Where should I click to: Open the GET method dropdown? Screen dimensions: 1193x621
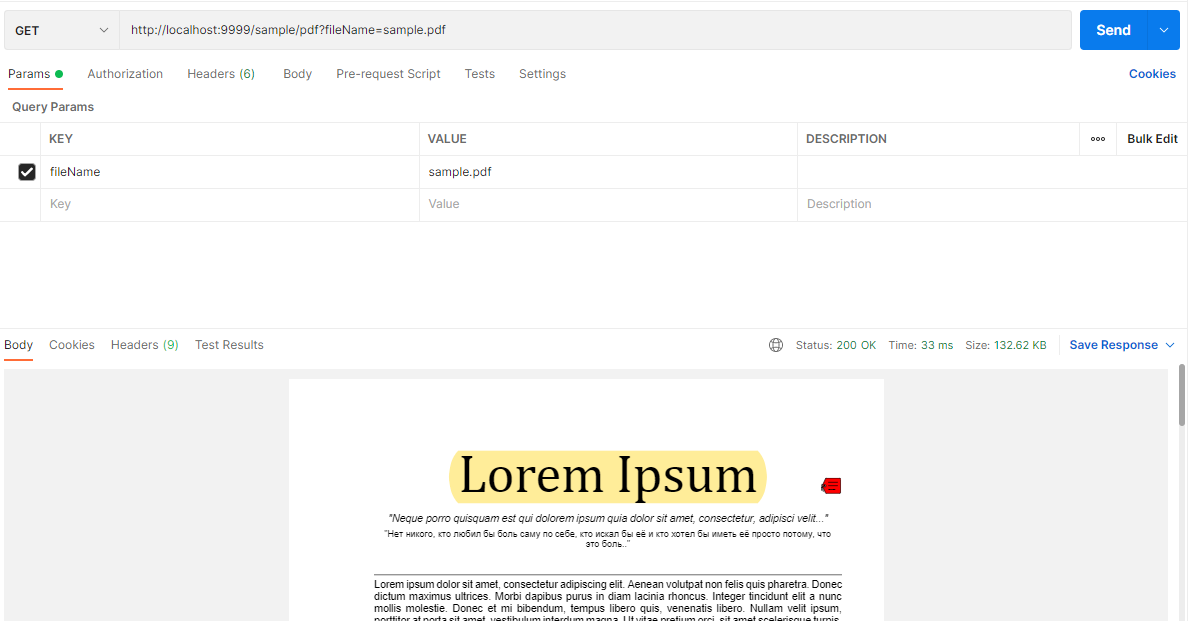(x=61, y=30)
